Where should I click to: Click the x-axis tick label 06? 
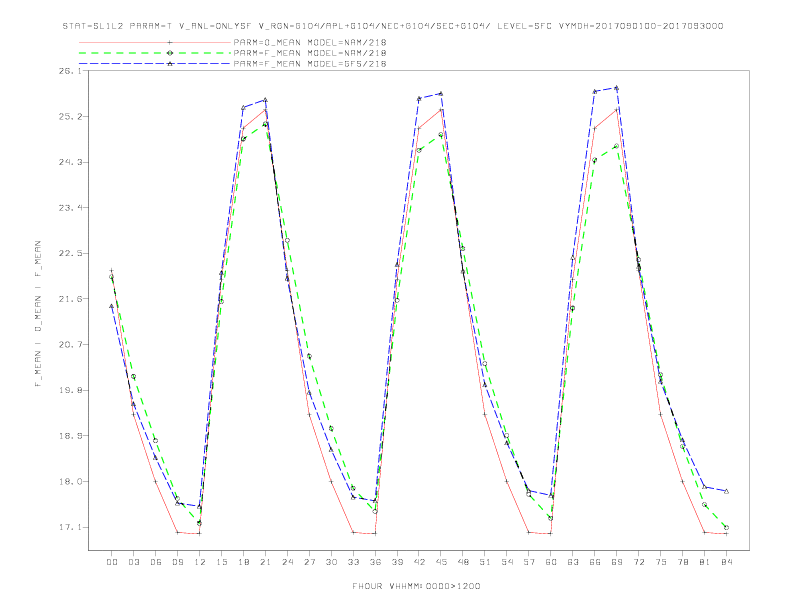156,562
